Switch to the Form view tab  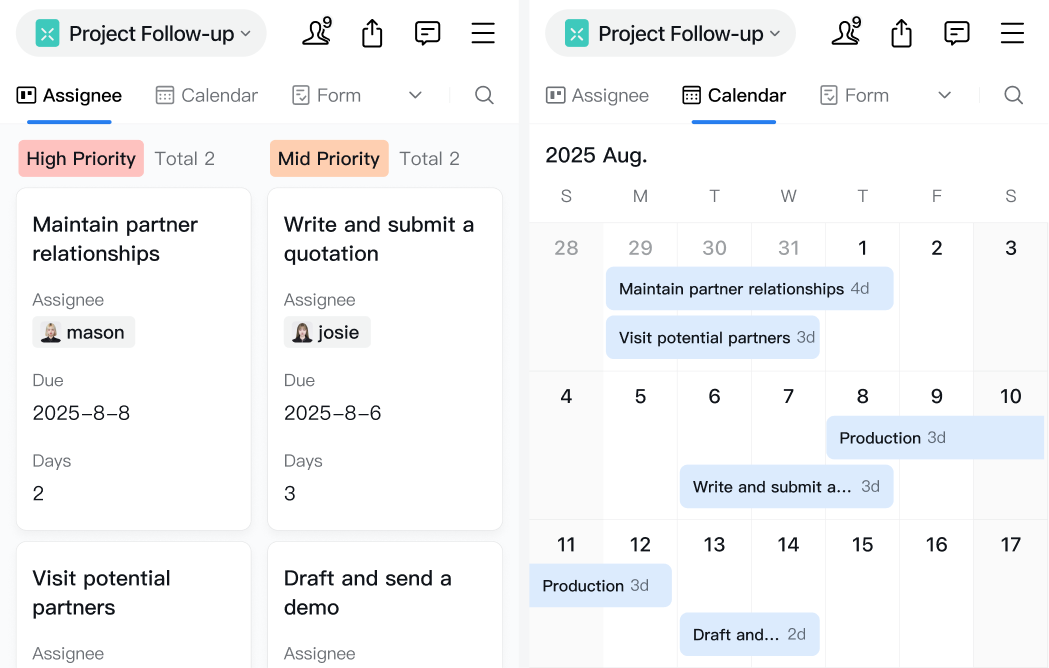326,95
